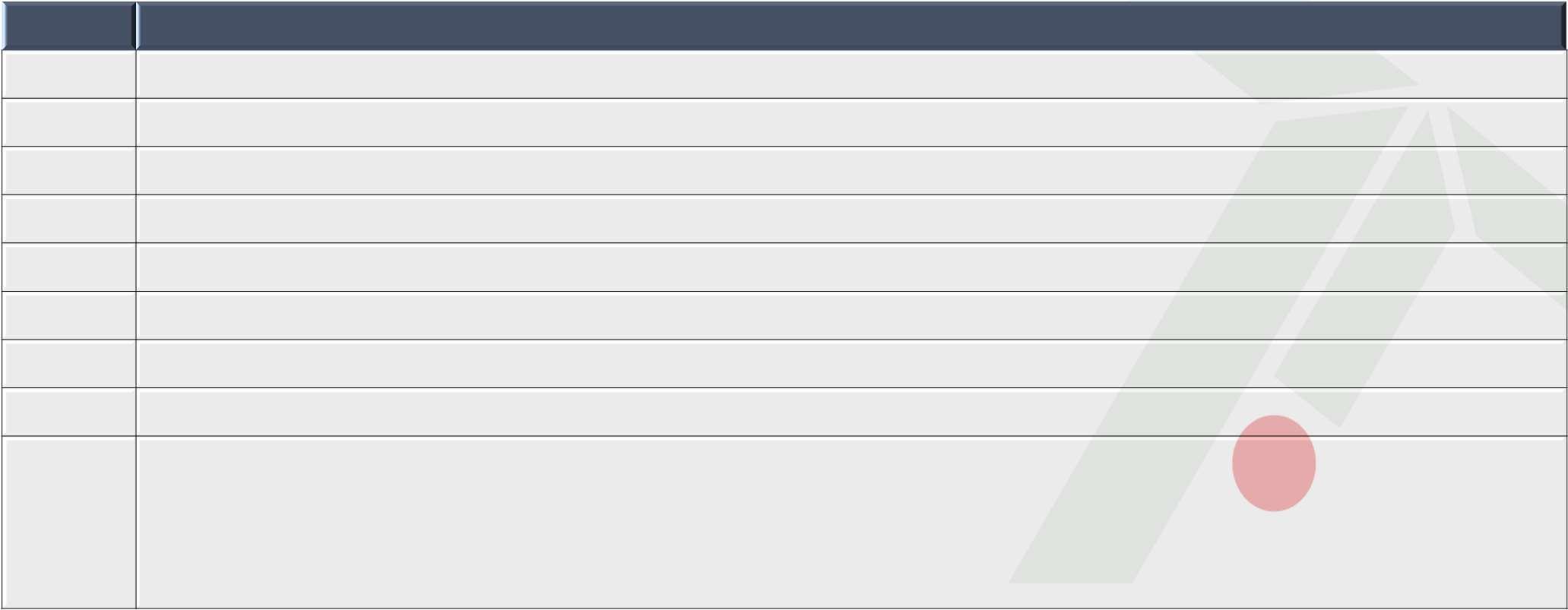
Task: Click the tall bottom row's left cell
Action: [68, 523]
